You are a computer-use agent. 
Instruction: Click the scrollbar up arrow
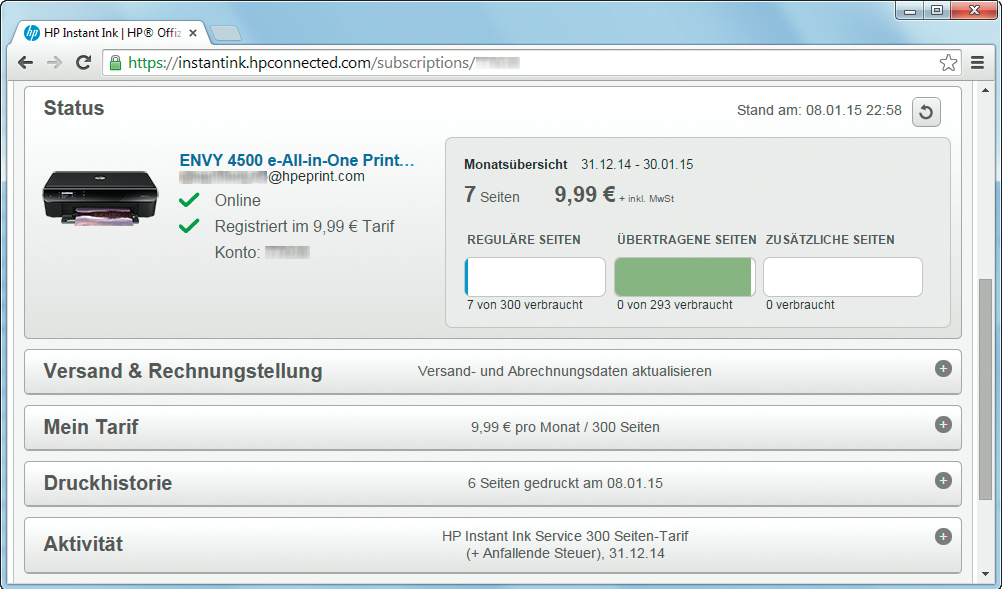985,91
